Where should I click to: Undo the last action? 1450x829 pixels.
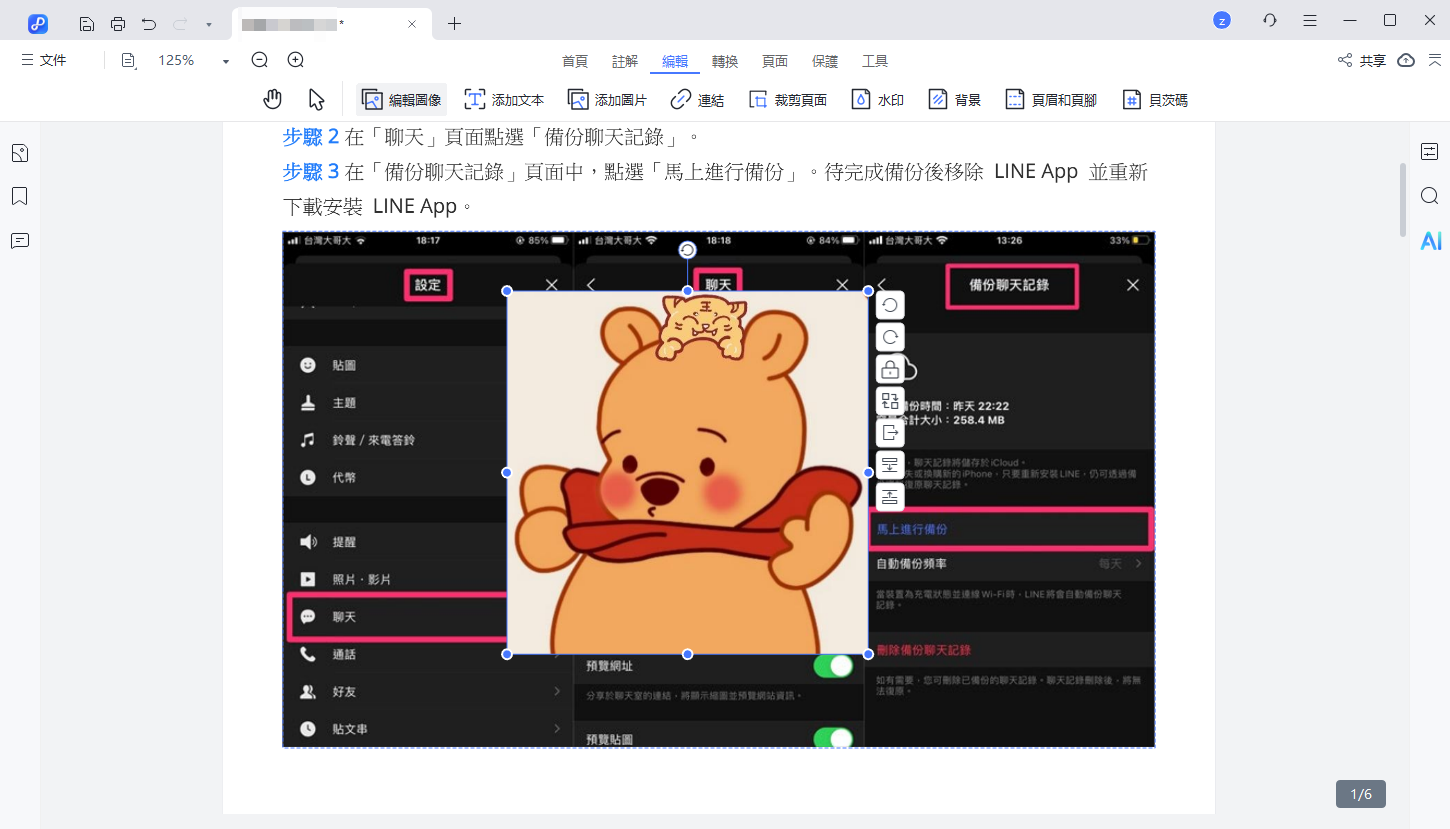(x=149, y=23)
